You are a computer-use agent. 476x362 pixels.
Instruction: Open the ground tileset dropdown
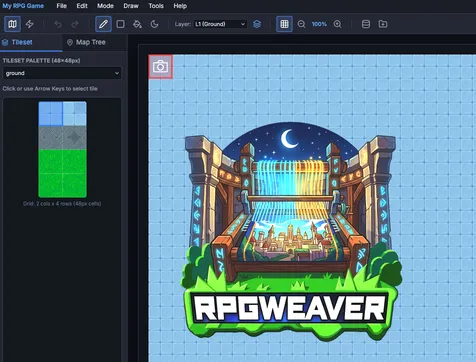62,73
